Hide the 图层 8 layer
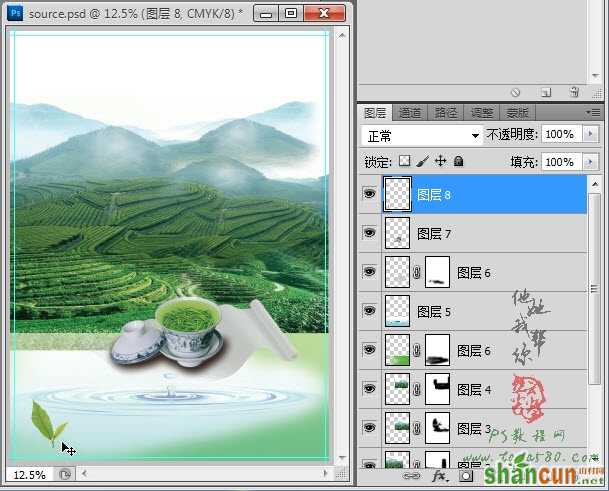 369,193
